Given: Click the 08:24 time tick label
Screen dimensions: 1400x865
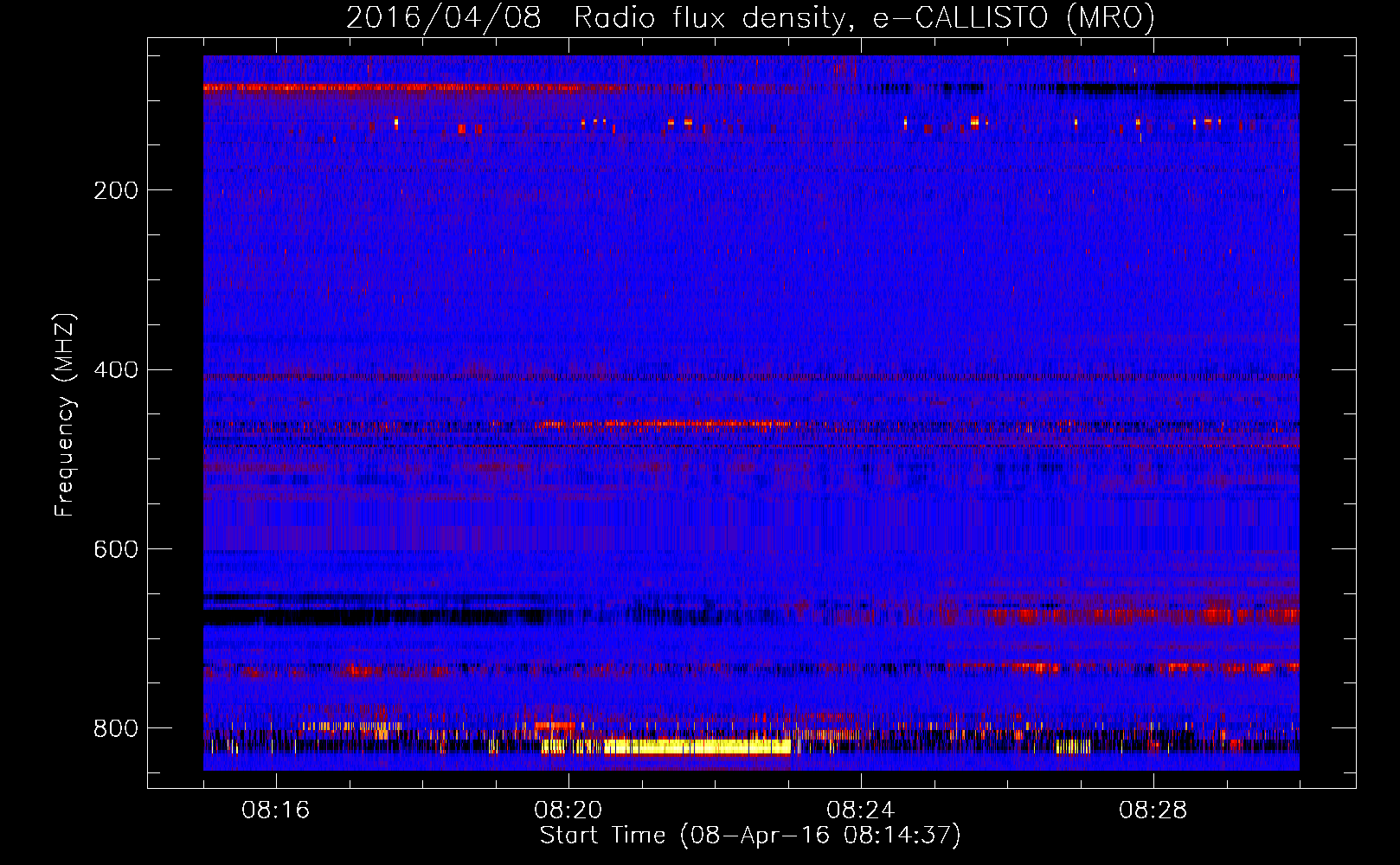Looking at the screenshot, I should click(x=860, y=811).
